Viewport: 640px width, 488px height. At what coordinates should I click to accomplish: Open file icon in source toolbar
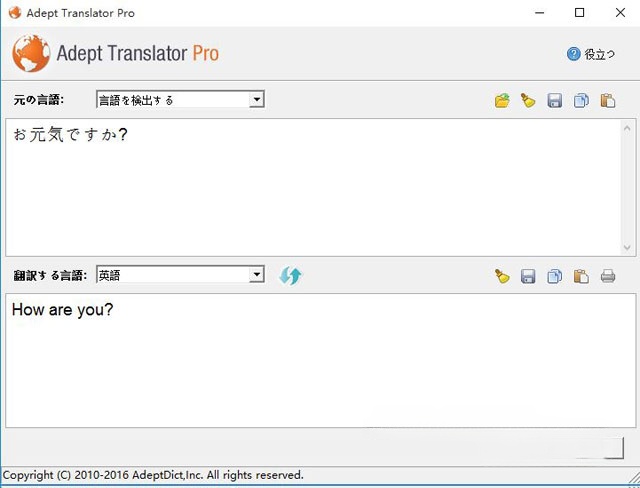502,100
